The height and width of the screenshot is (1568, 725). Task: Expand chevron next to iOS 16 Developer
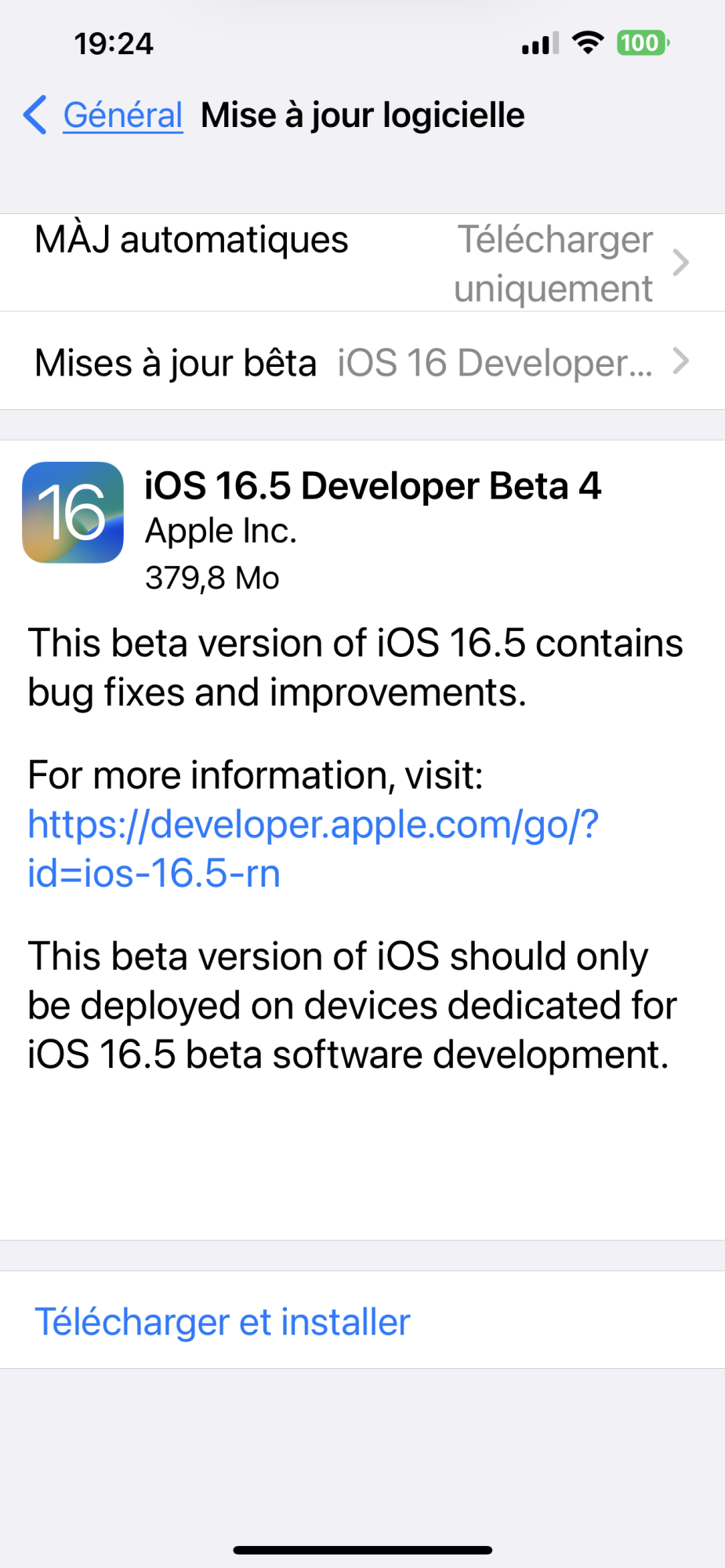pyautogui.click(x=680, y=361)
